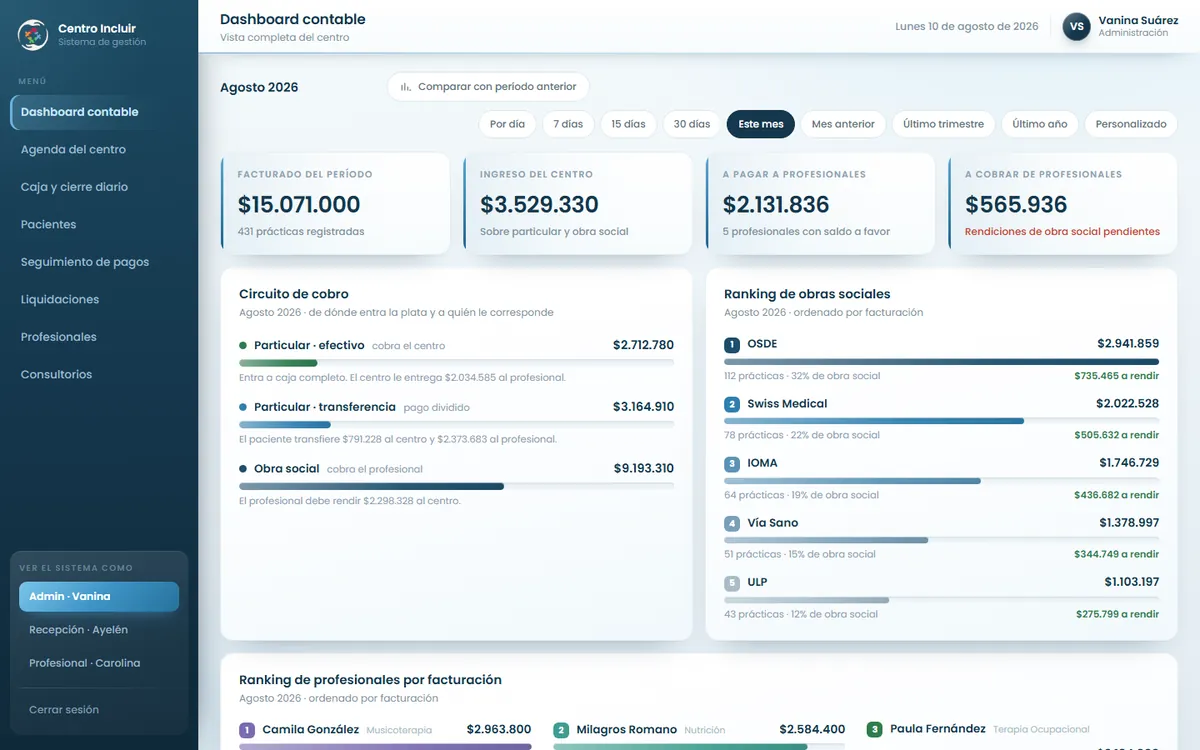Click Camila González purple progress bar
The height and width of the screenshot is (750, 1200).
click(385, 746)
